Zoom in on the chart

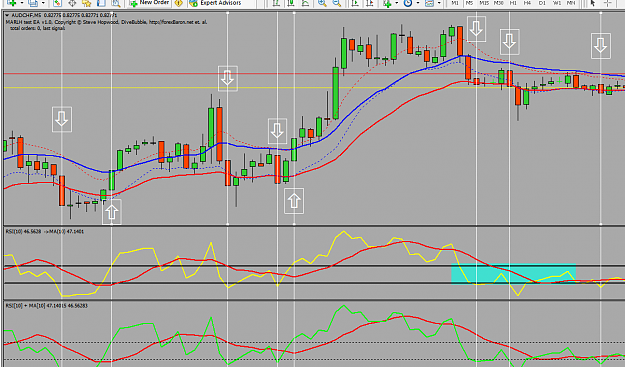[x=322, y=3]
